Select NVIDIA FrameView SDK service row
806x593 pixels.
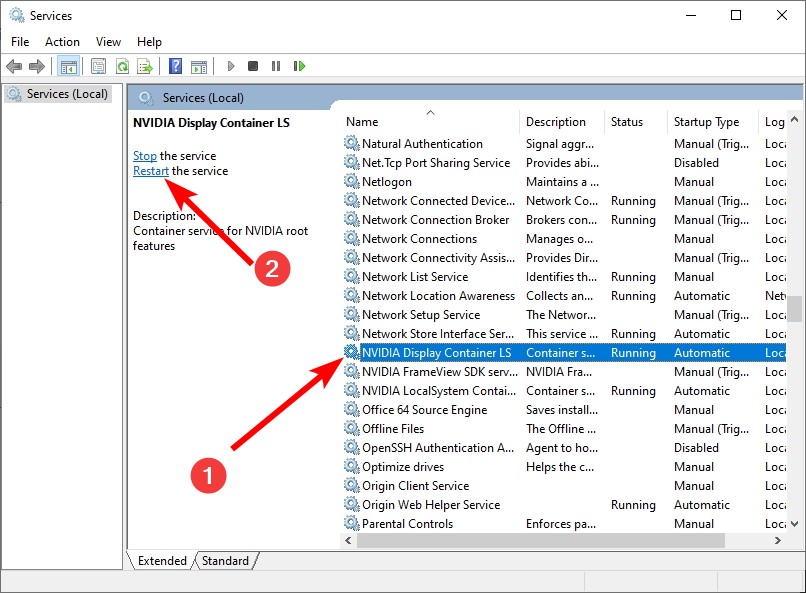(x=564, y=372)
